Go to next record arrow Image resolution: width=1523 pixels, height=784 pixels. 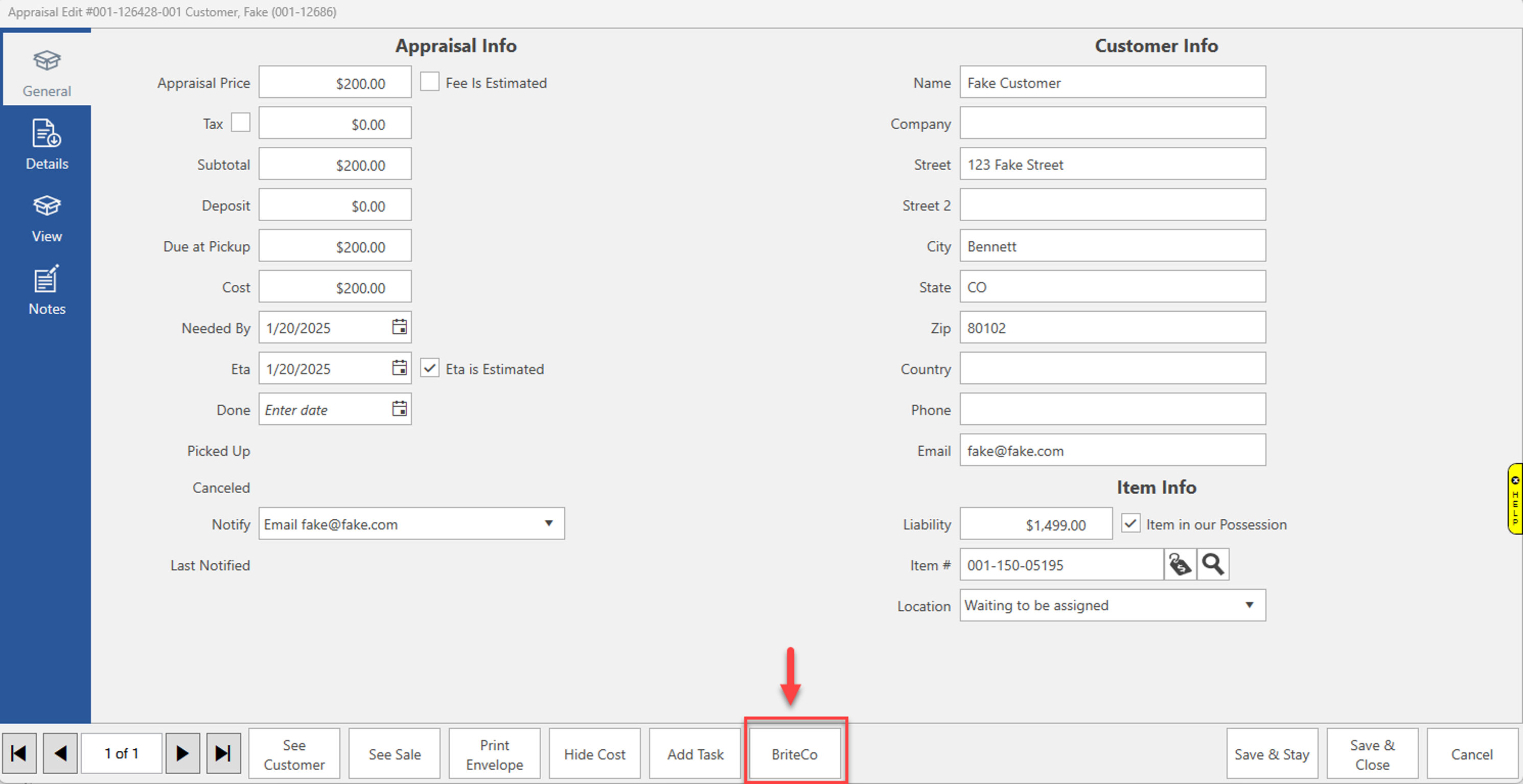click(x=182, y=753)
